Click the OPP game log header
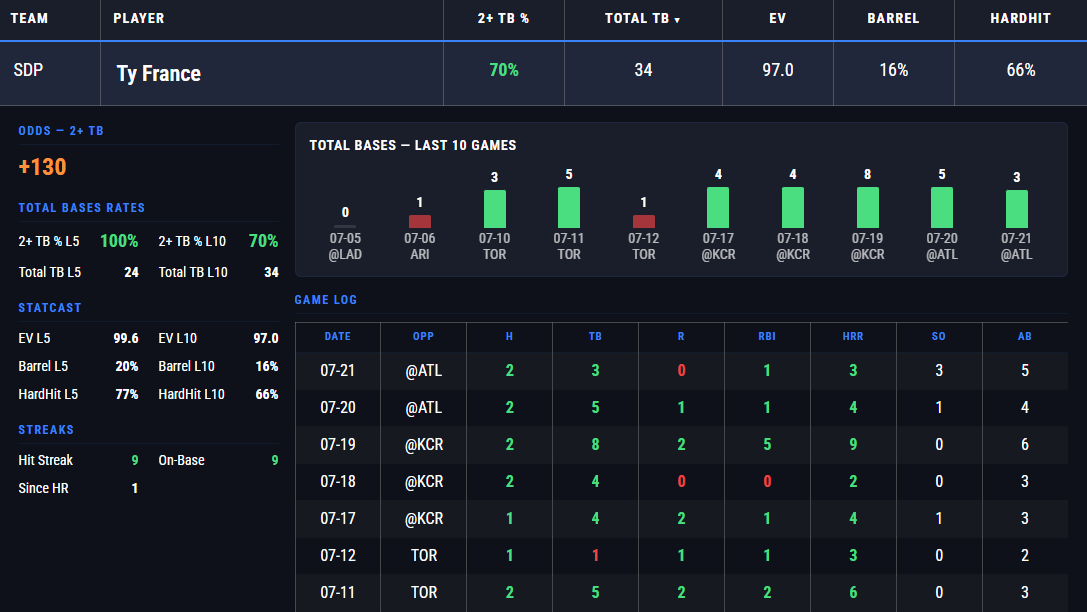Image resolution: width=1087 pixels, height=612 pixels. pyautogui.click(x=423, y=336)
